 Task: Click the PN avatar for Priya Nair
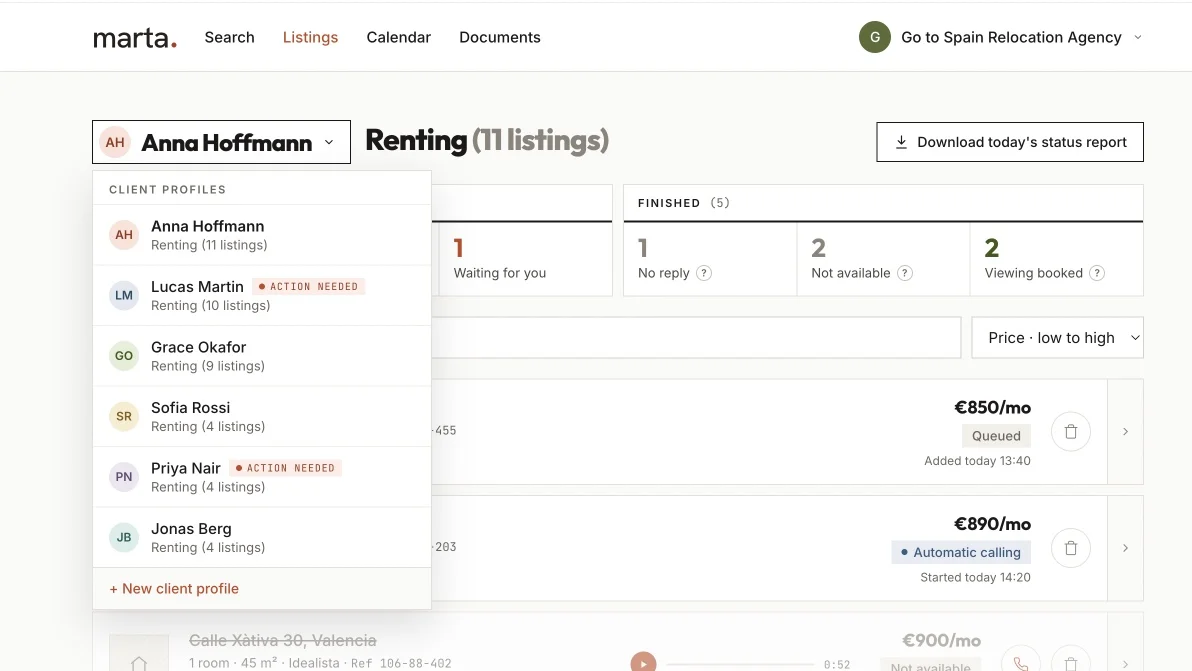pyautogui.click(x=124, y=477)
